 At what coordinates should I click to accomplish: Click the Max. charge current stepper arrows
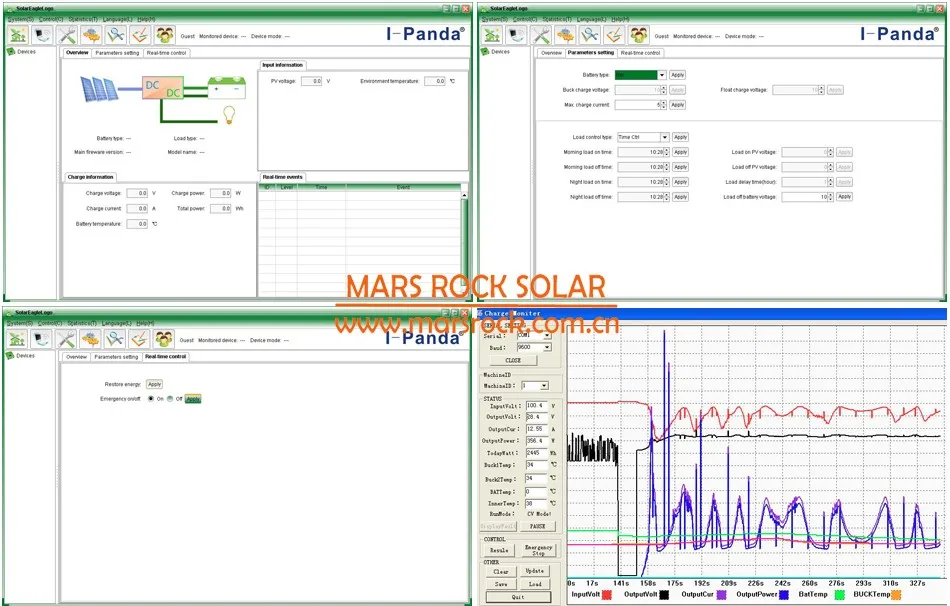(x=664, y=105)
